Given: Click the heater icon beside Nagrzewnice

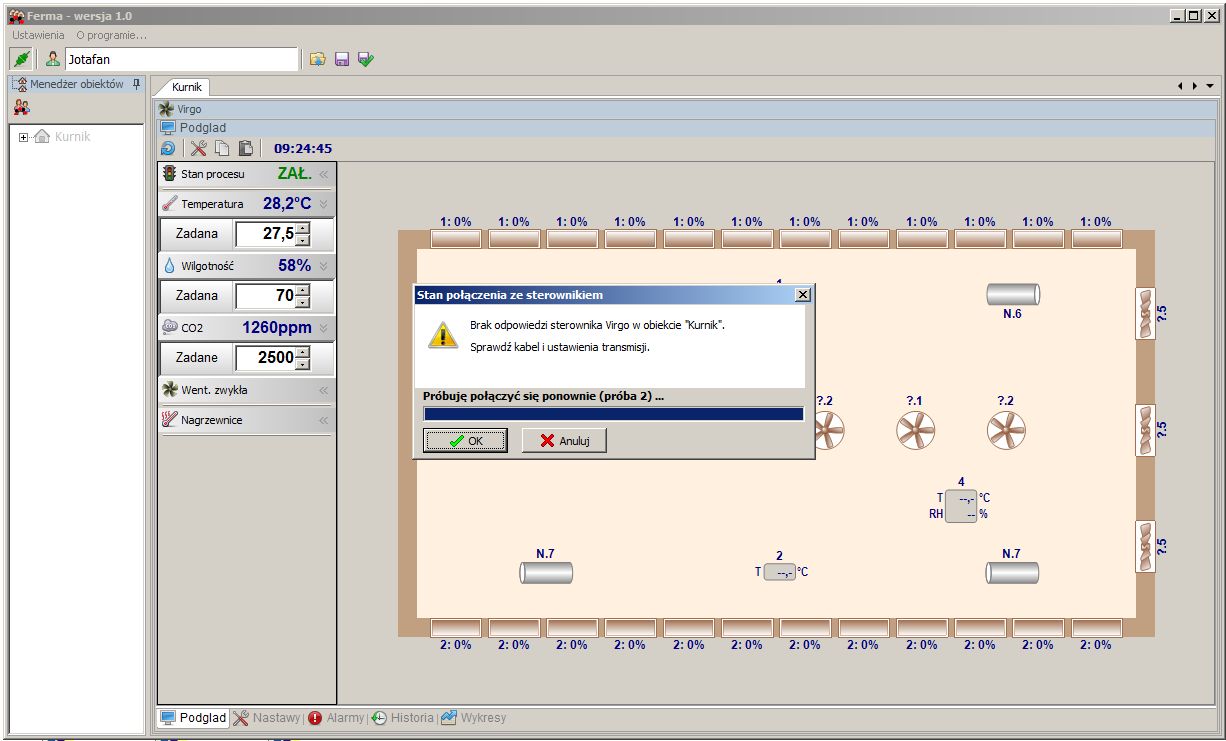Looking at the screenshot, I should 169,420.
